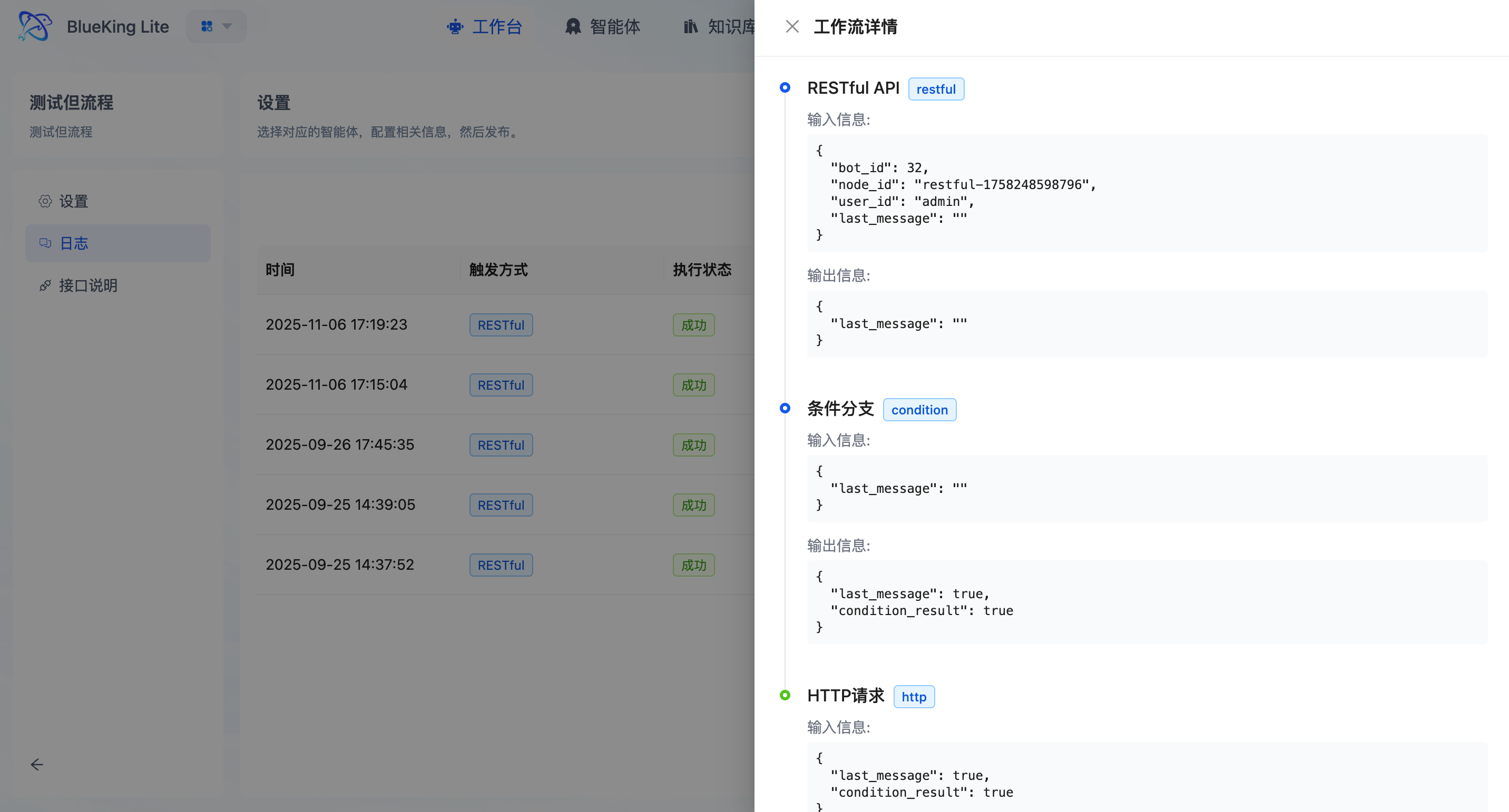Select the 2025-11-06 17:19:23 log row
Viewport: 1509px width, 812px height.
click(336, 324)
